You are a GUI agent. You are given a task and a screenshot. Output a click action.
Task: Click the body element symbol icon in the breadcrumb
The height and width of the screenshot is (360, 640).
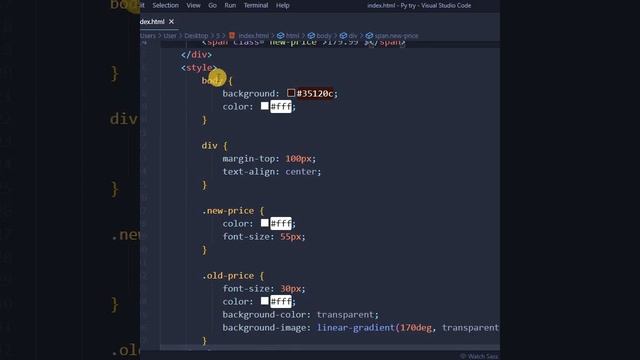coord(311,36)
